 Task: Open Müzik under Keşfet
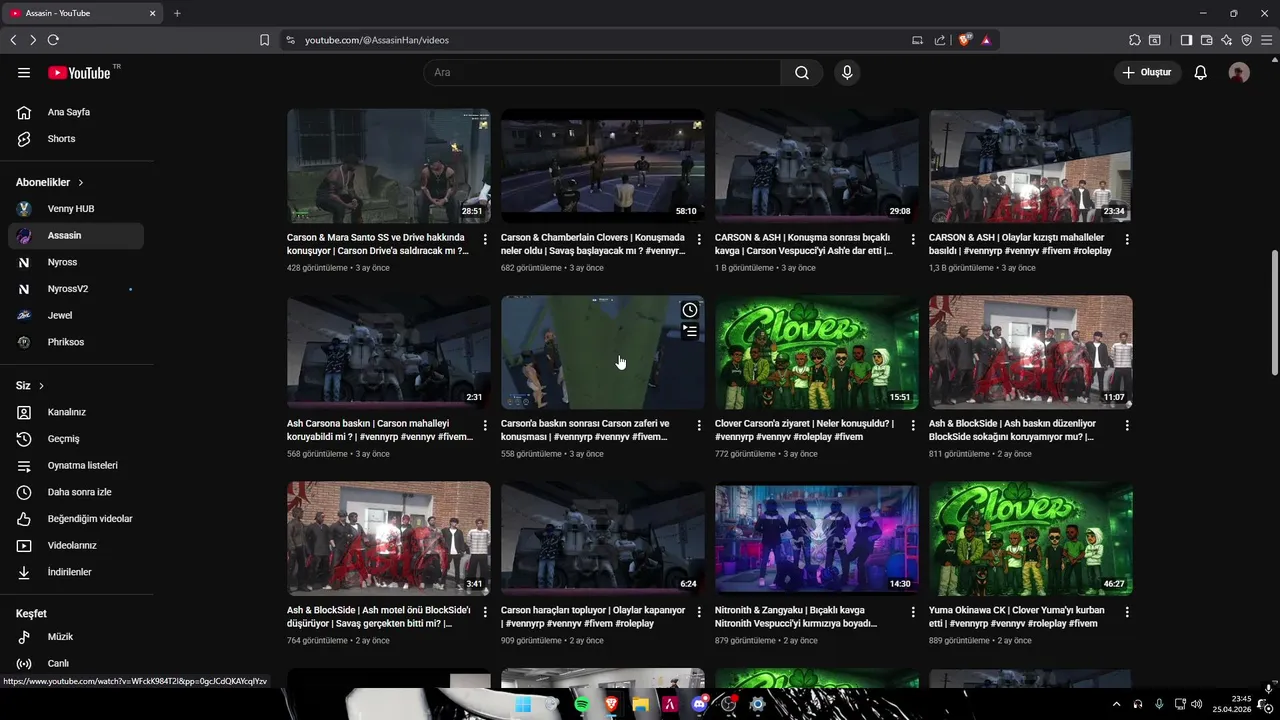(x=76, y=637)
